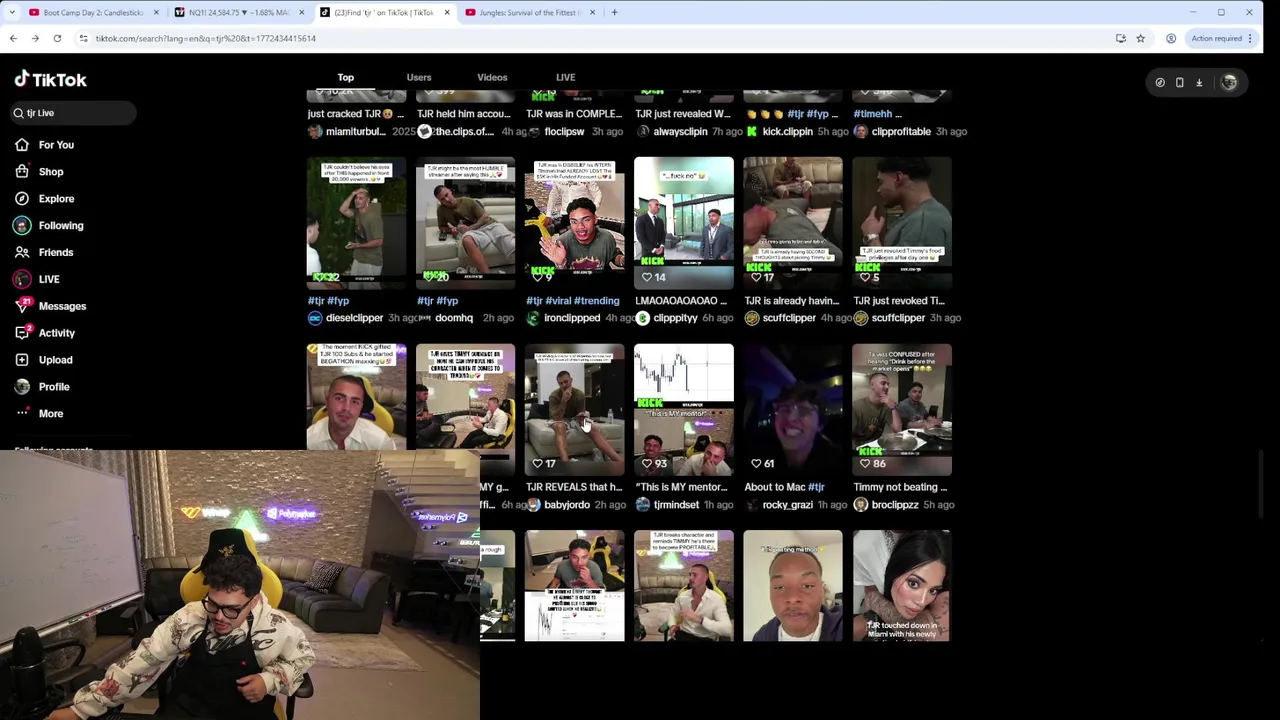Click heart icon on video with 14 likes

pos(646,277)
